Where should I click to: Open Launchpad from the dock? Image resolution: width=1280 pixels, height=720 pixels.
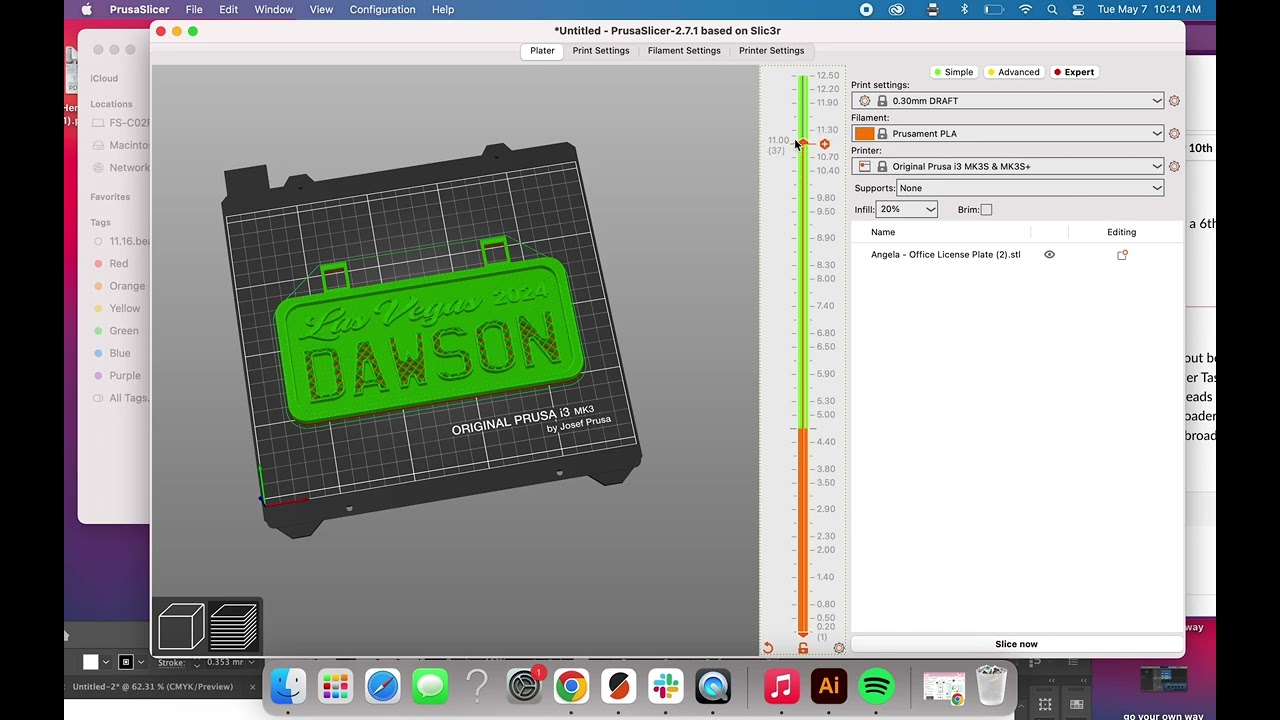[x=336, y=687]
